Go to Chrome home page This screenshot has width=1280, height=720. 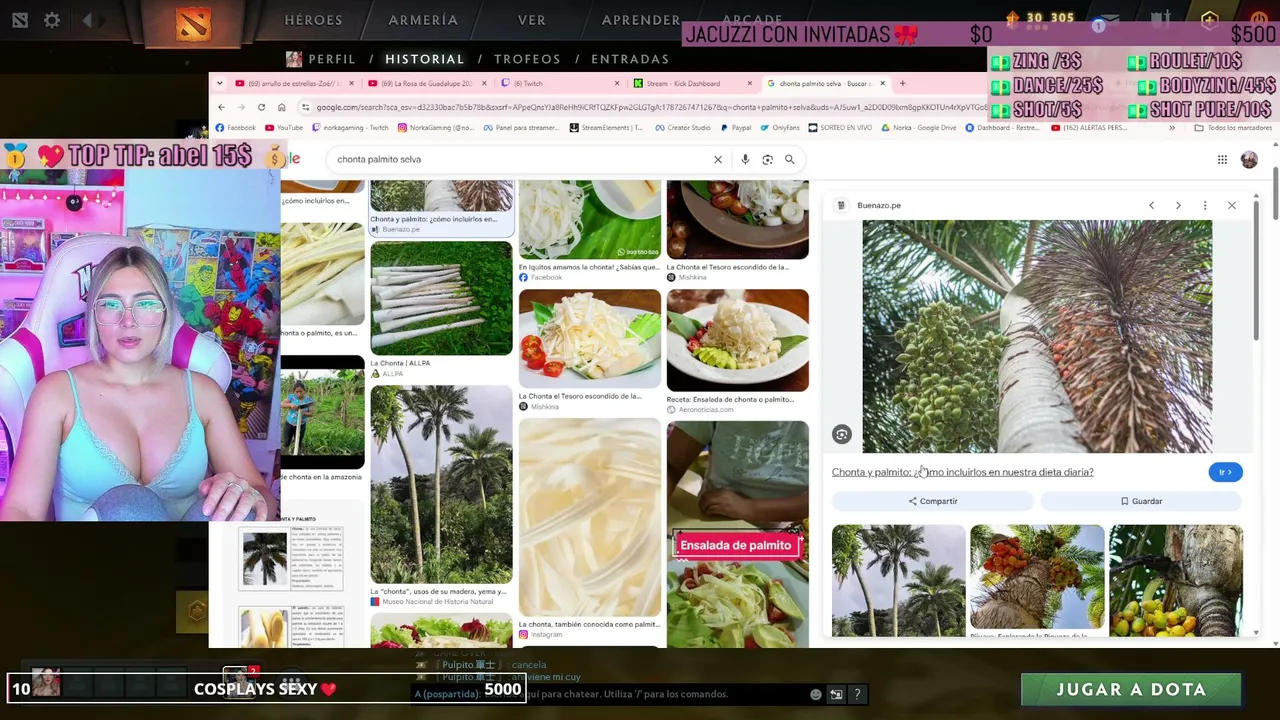[x=282, y=107]
